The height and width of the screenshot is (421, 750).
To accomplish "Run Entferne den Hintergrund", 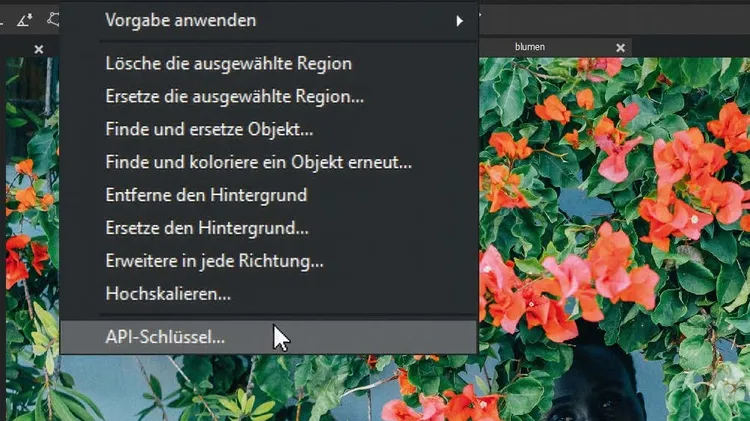I will 206,195.
